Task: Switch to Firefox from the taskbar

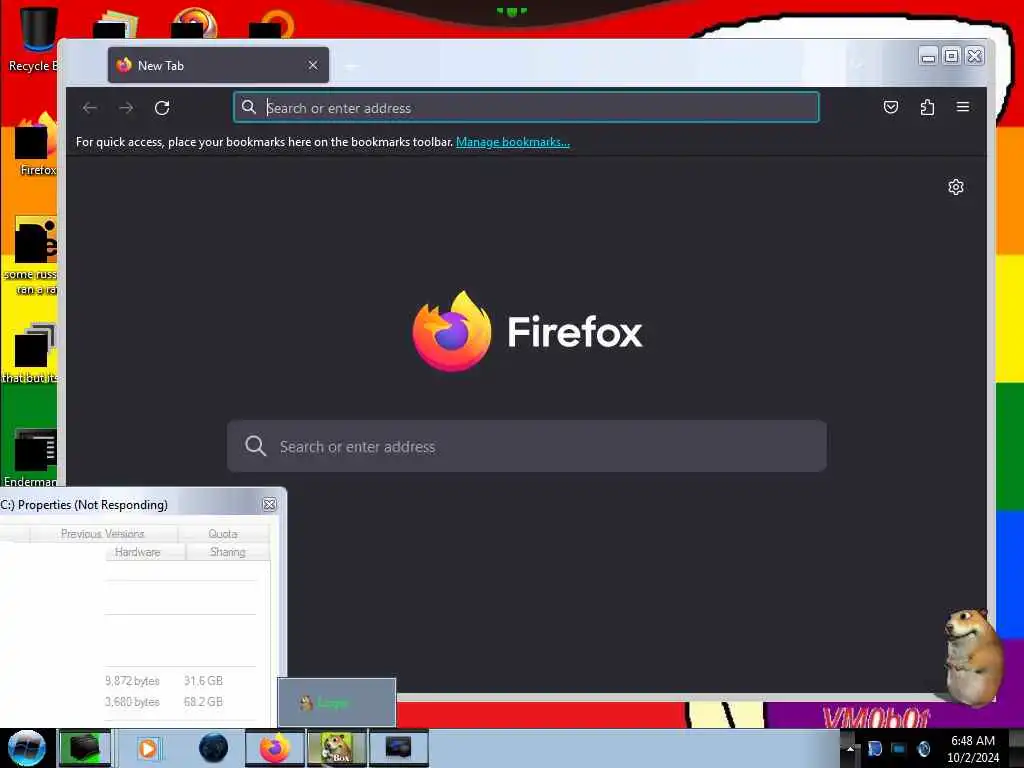Action: click(x=275, y=748)
